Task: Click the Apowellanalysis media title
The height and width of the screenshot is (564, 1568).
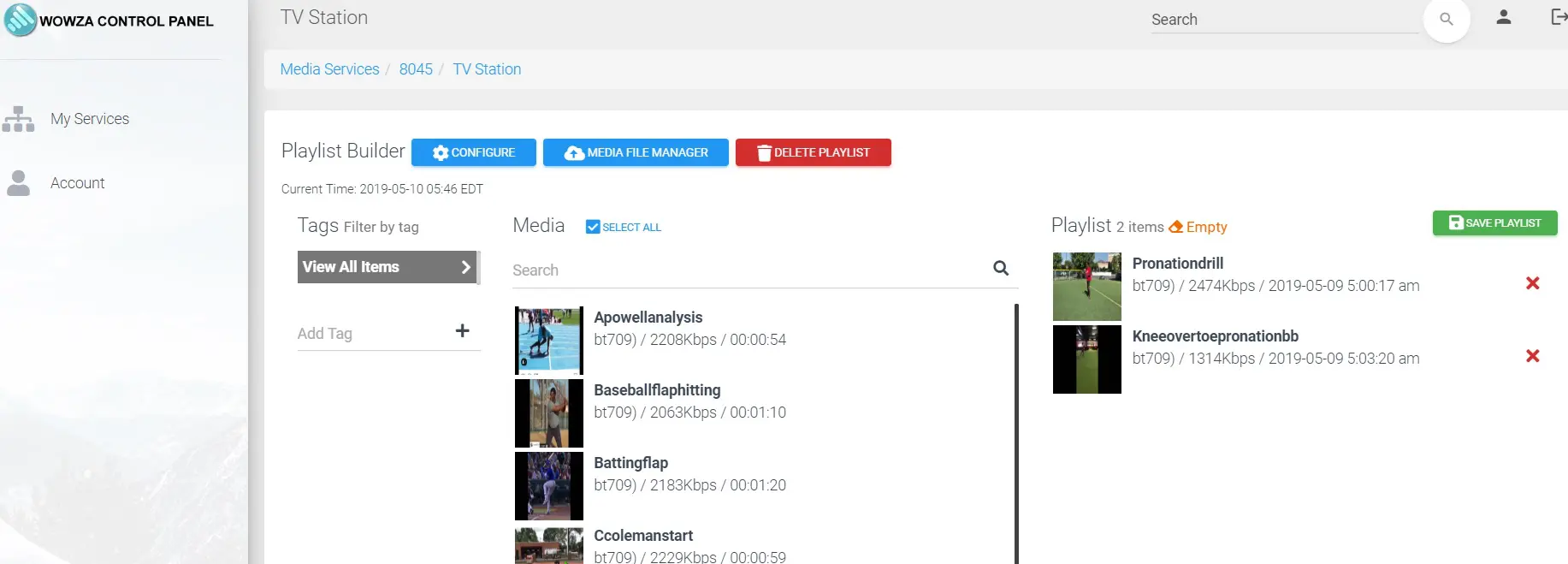Action: [x=648, y=318]
